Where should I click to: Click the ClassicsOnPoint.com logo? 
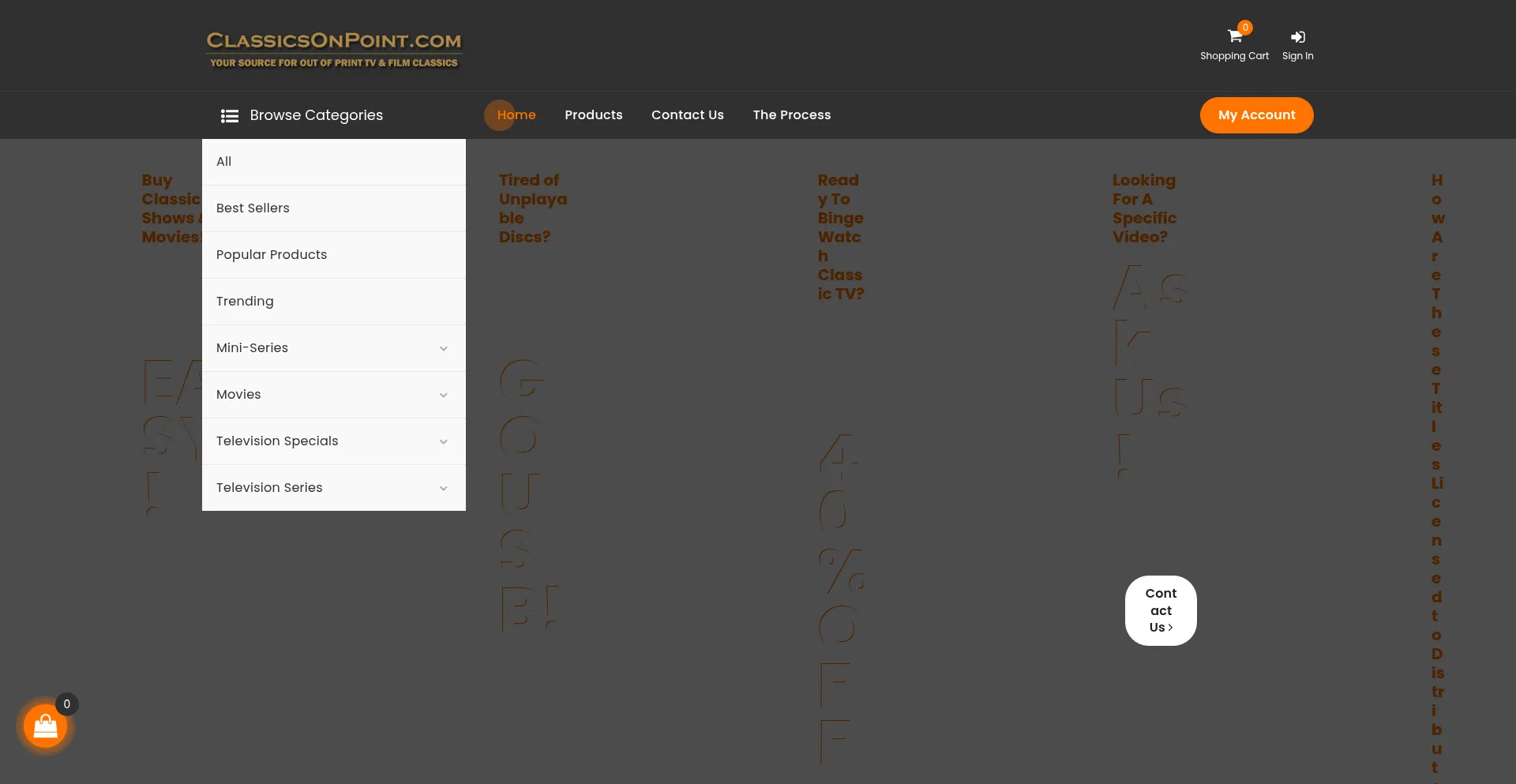[333, 49]
